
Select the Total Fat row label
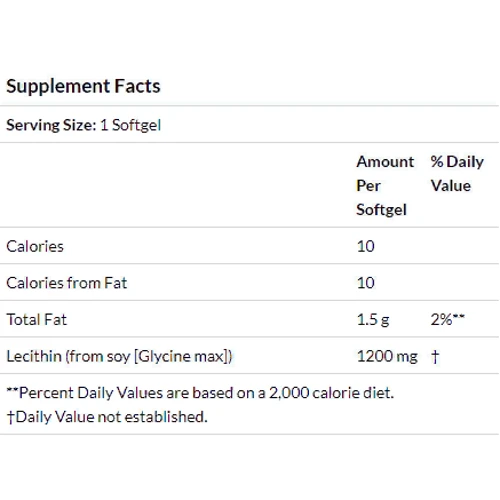[x=37, y=320]
